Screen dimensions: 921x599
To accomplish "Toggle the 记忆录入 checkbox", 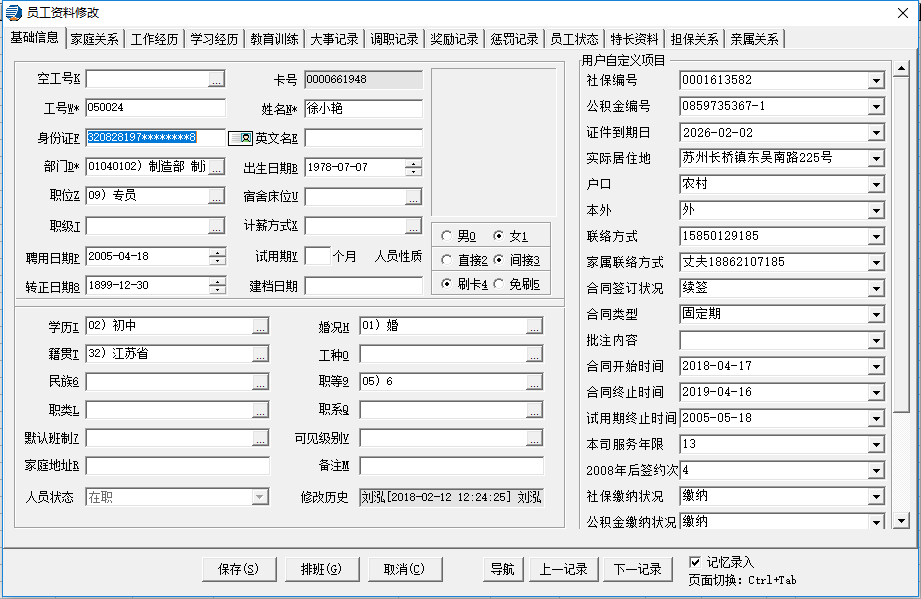I will (x=696, y=562).
